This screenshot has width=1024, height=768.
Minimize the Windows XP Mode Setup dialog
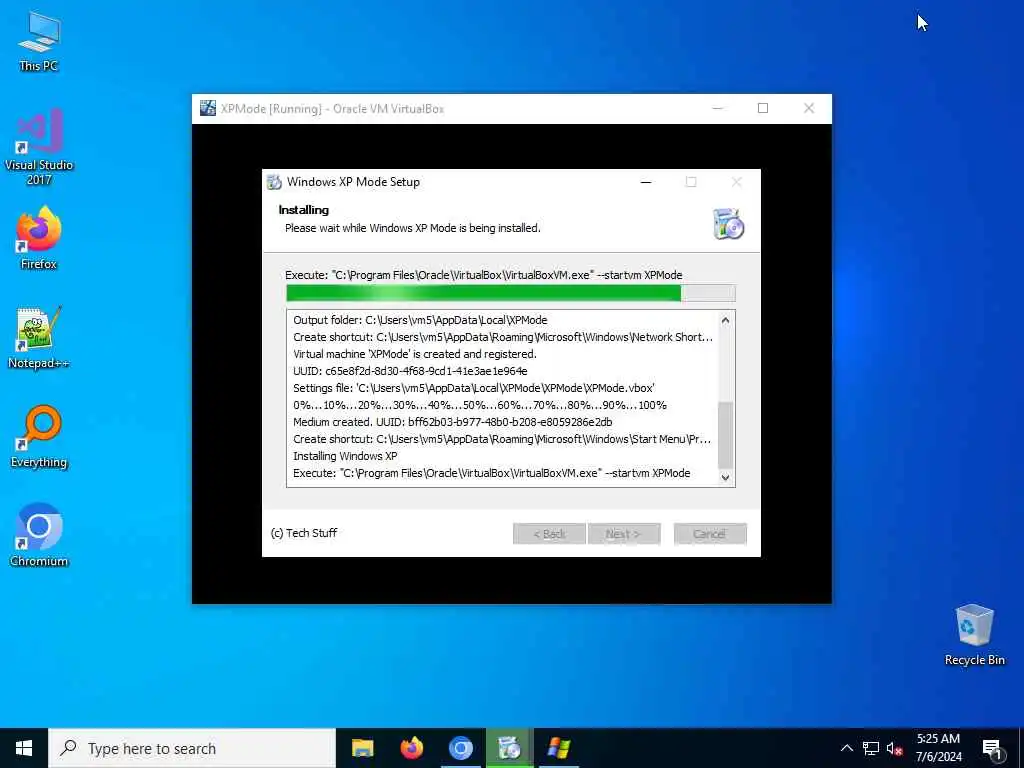(646, 182)
